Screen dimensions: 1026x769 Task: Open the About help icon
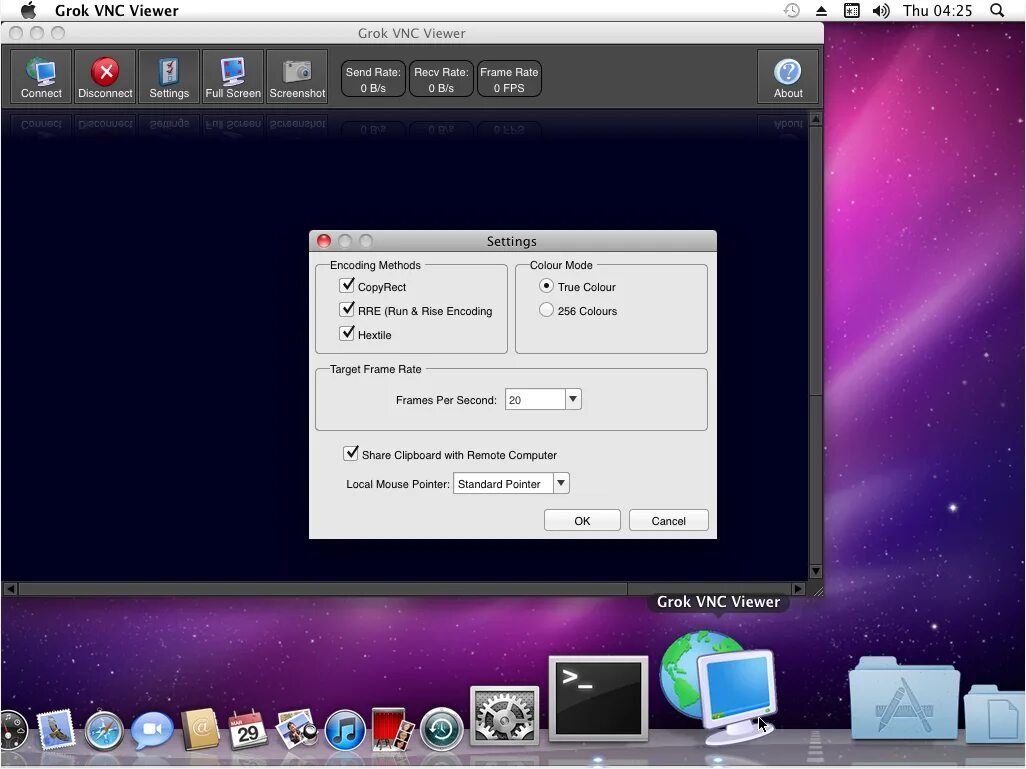[788, 77]
